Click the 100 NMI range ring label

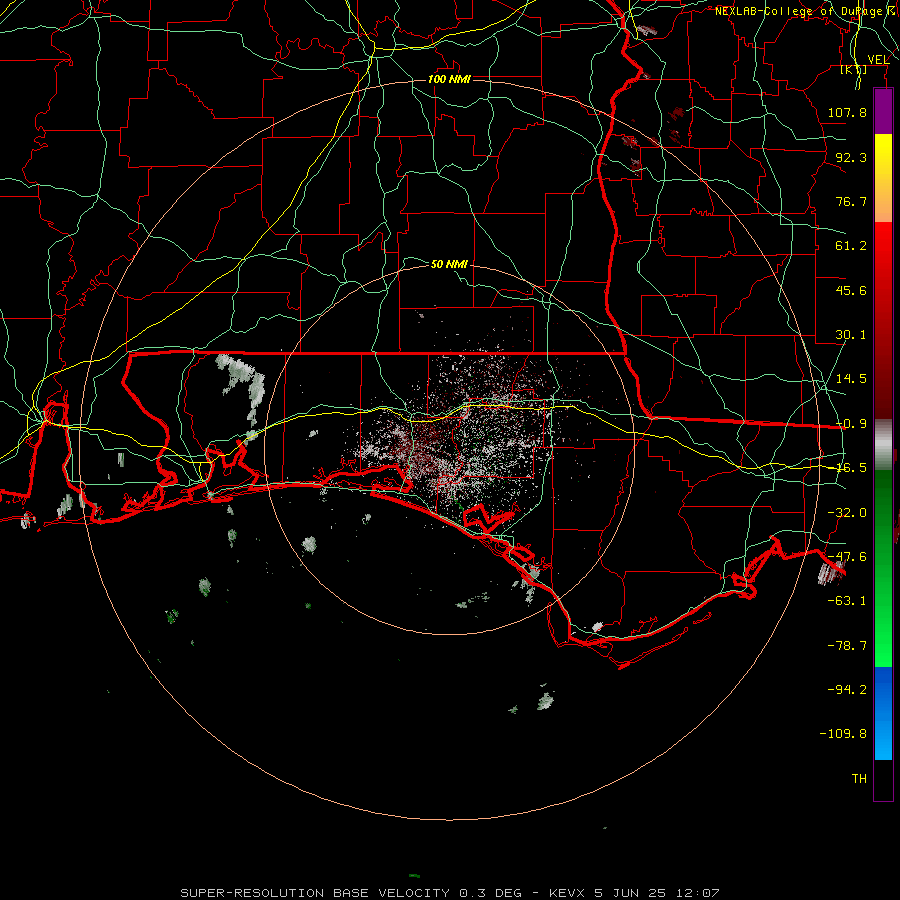click(x=449, y=79)
